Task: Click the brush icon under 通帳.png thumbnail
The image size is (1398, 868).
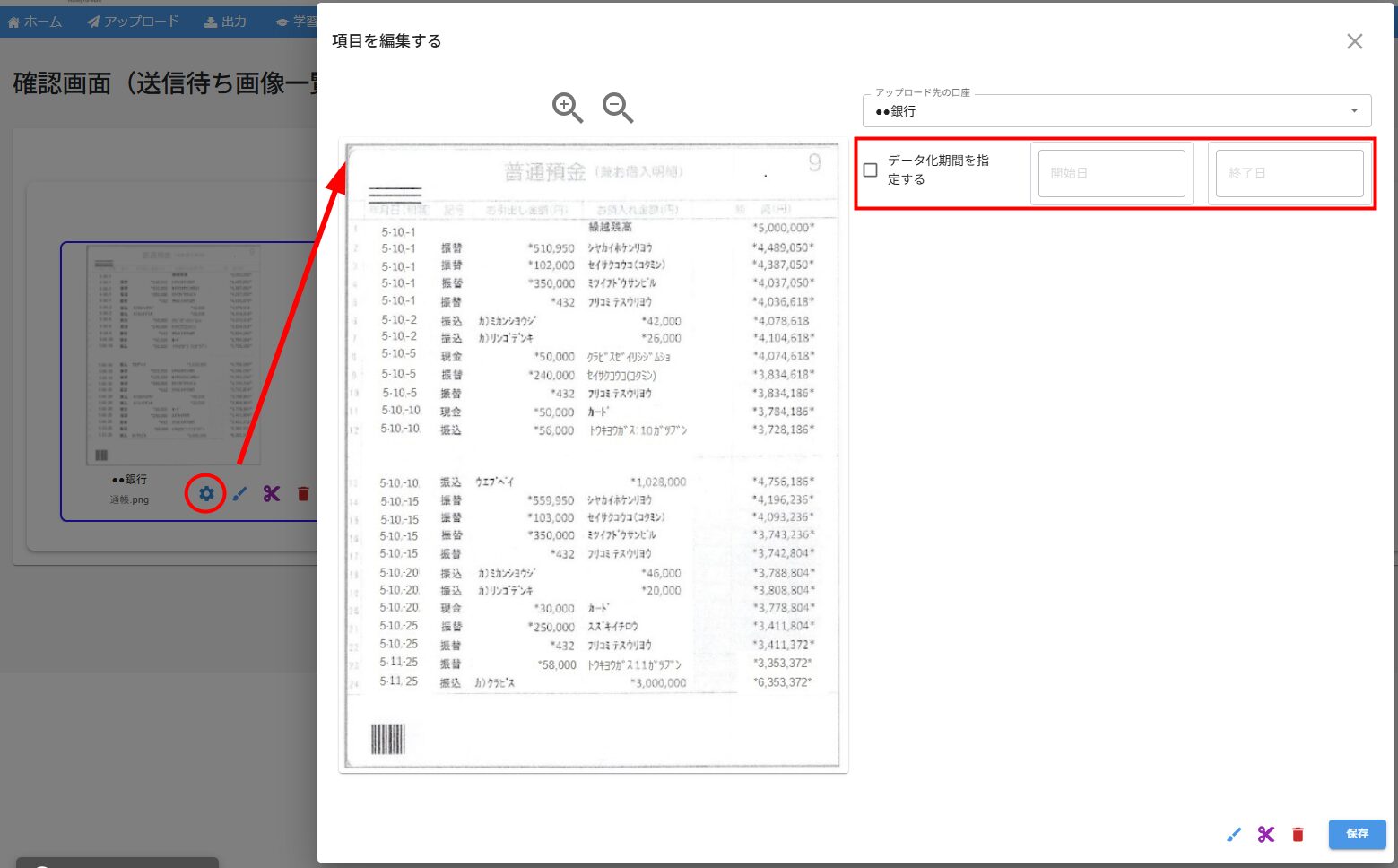Action: (239, 494)
